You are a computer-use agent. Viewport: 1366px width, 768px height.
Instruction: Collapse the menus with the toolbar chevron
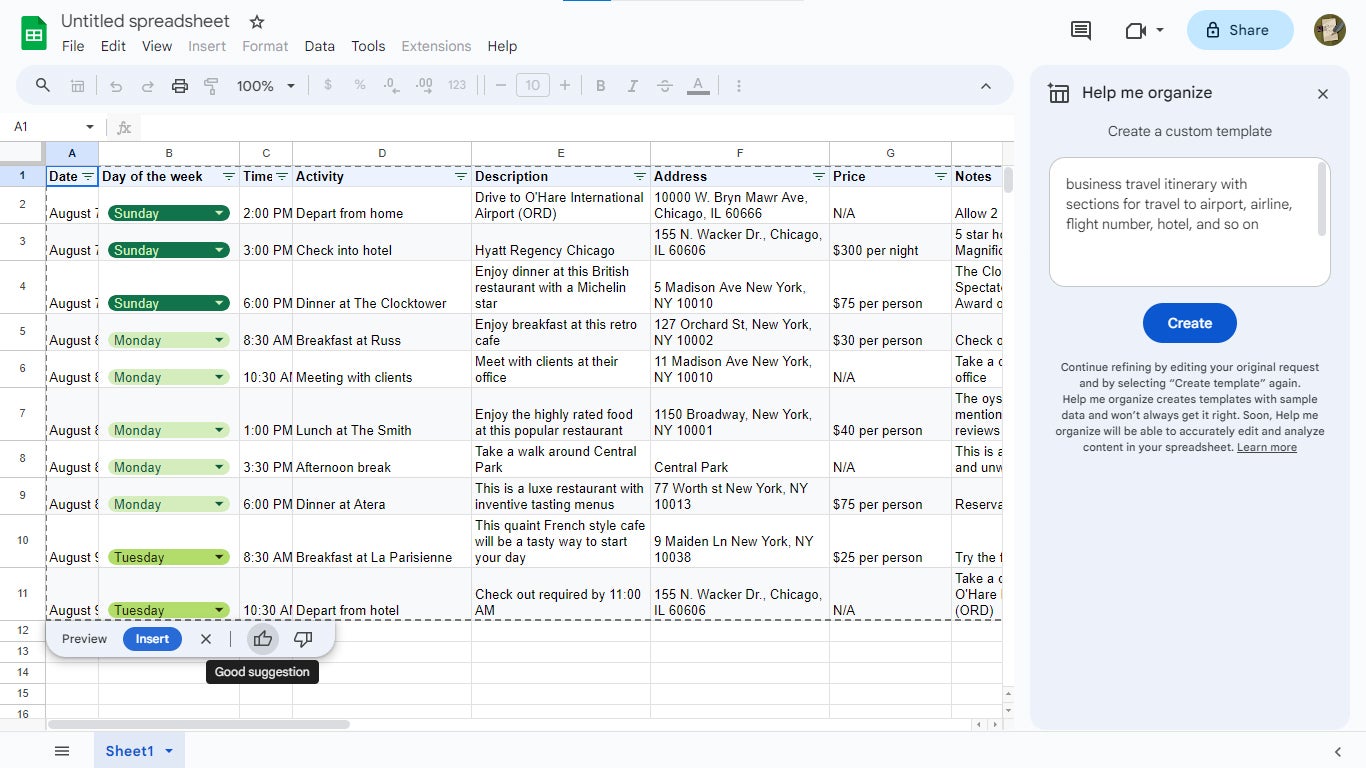pyautogui.click(x=986, y=86)
